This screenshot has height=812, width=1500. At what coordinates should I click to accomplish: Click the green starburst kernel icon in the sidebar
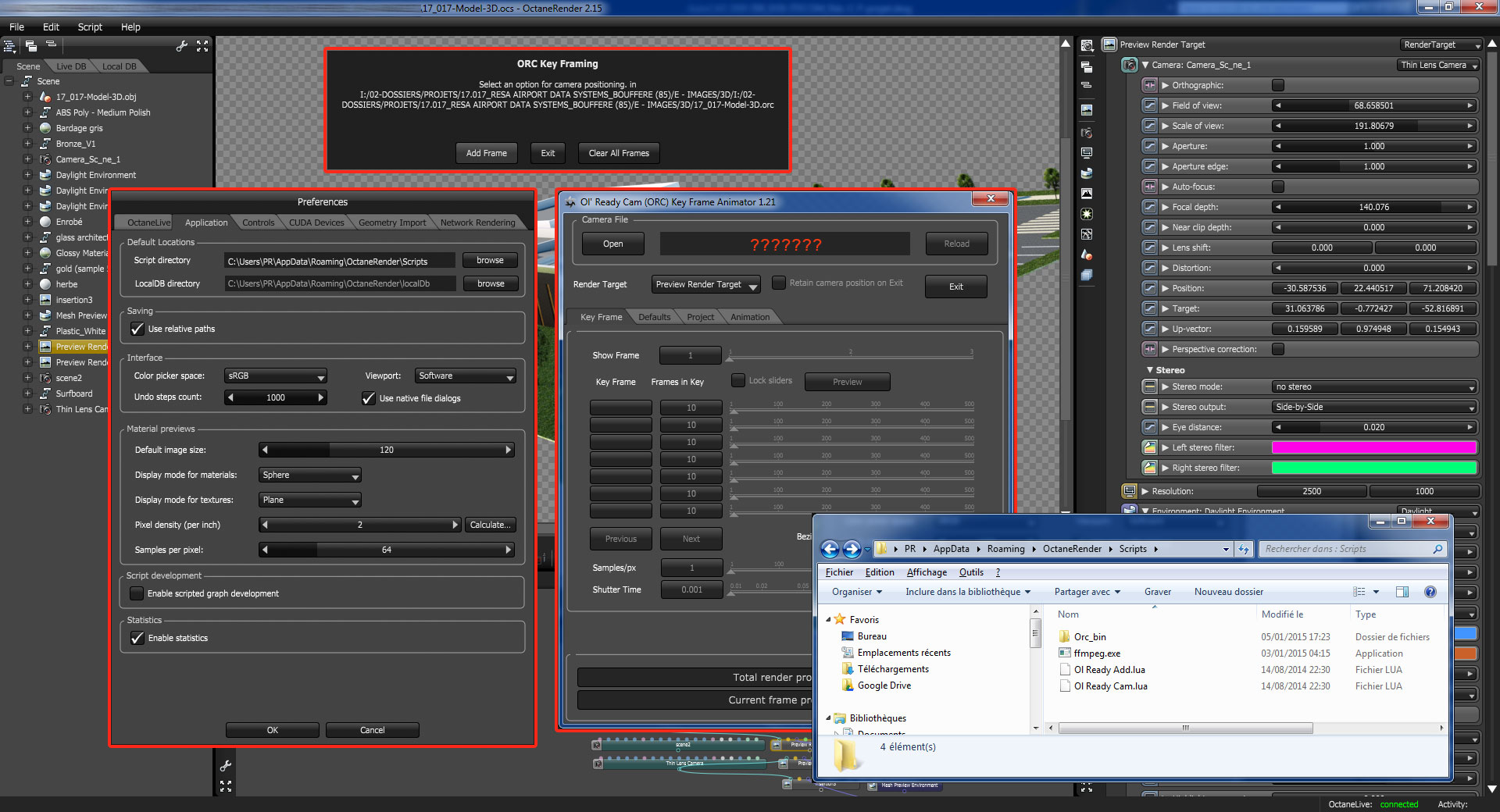(1087, 214)
